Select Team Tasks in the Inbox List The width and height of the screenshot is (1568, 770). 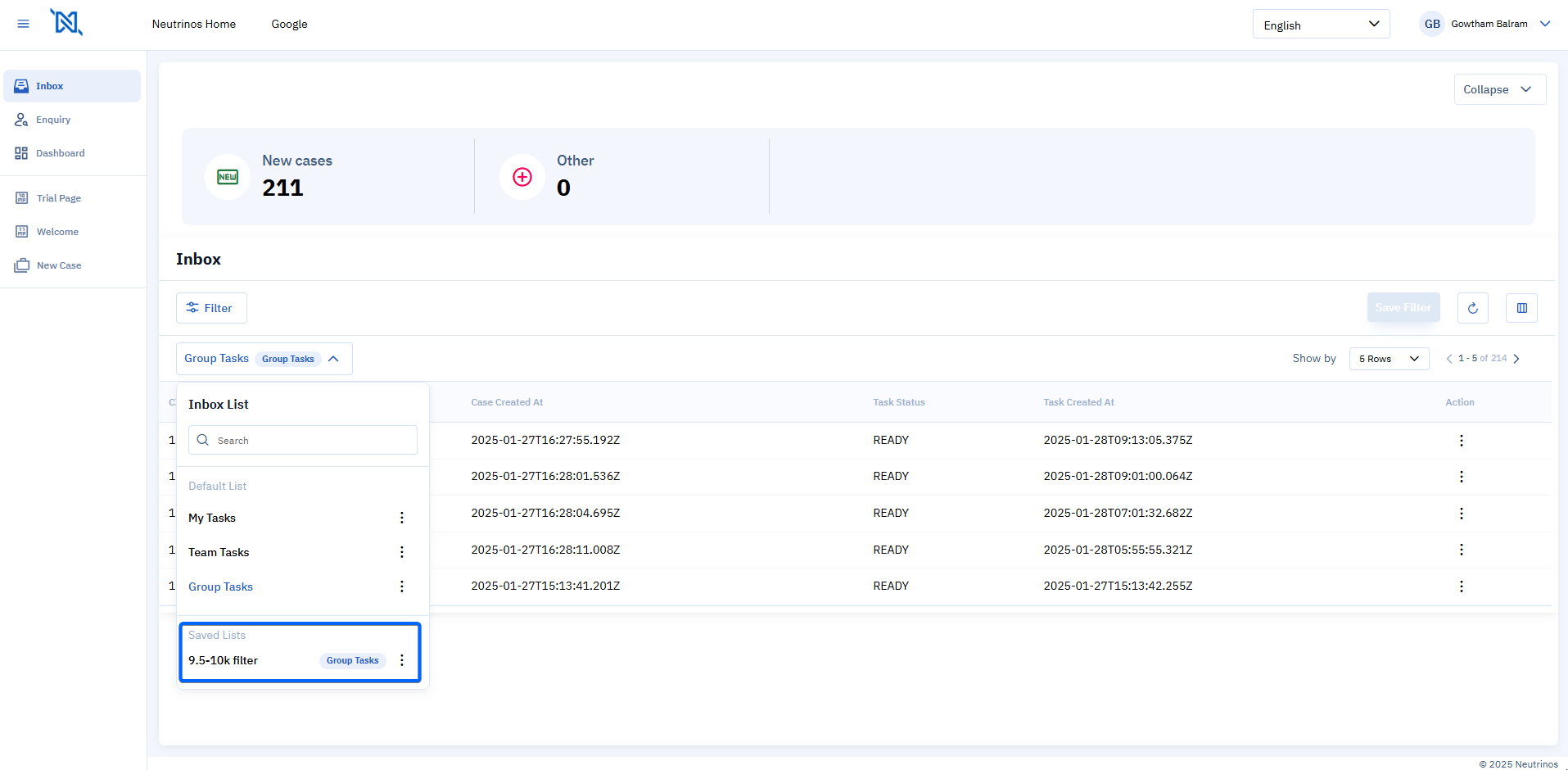pyautogui.click(x=219, y=552)
